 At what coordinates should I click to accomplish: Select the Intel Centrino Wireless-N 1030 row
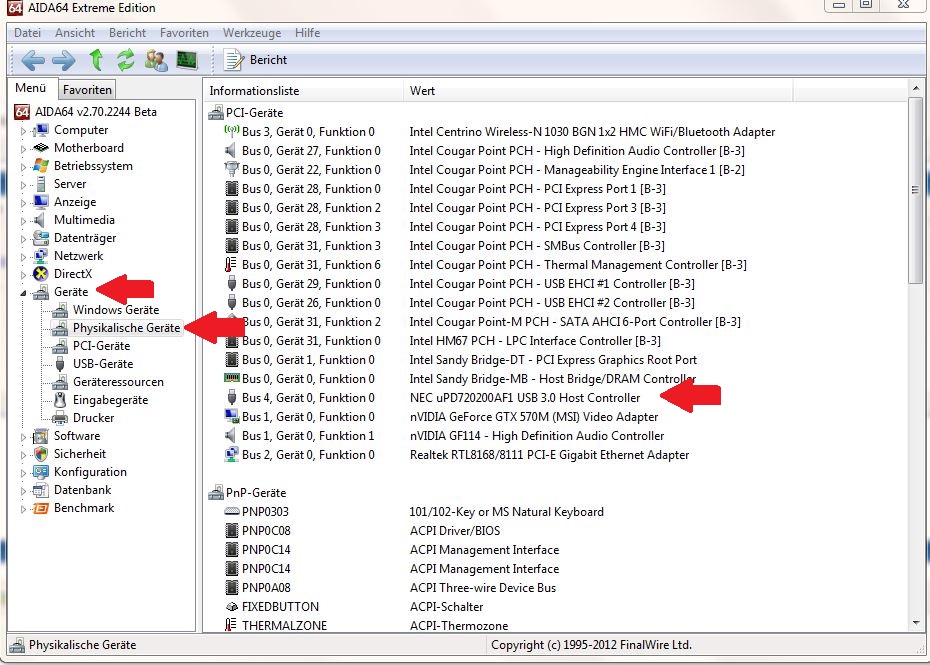tap(592, 132)
